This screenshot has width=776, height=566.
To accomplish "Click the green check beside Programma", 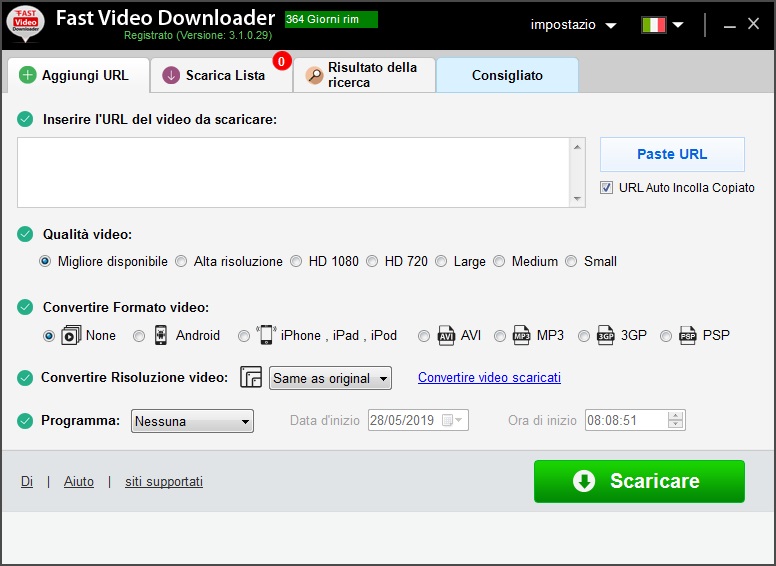I will coord(25,421).
